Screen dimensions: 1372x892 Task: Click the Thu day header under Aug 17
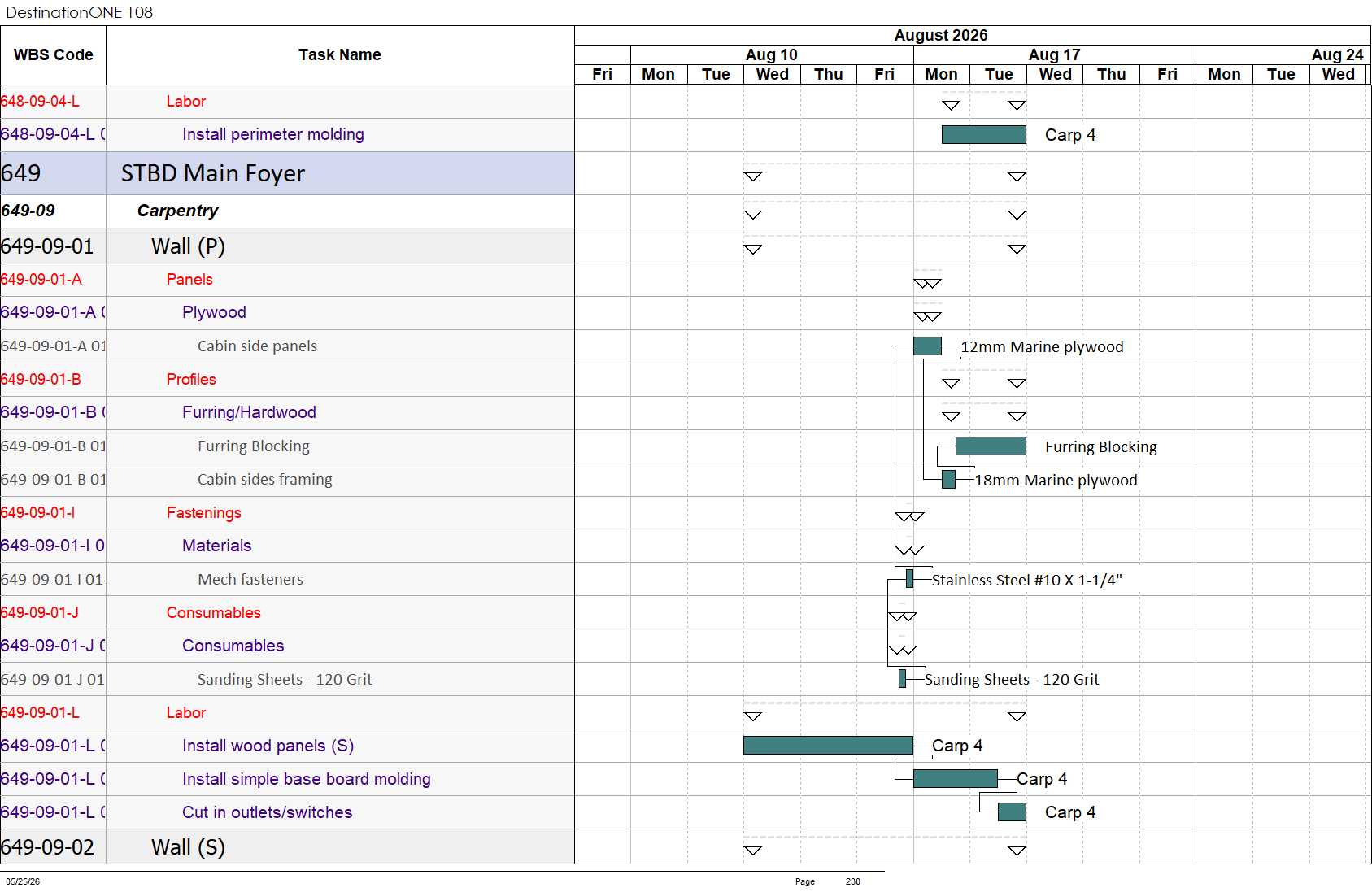[x=1112, y=74]
